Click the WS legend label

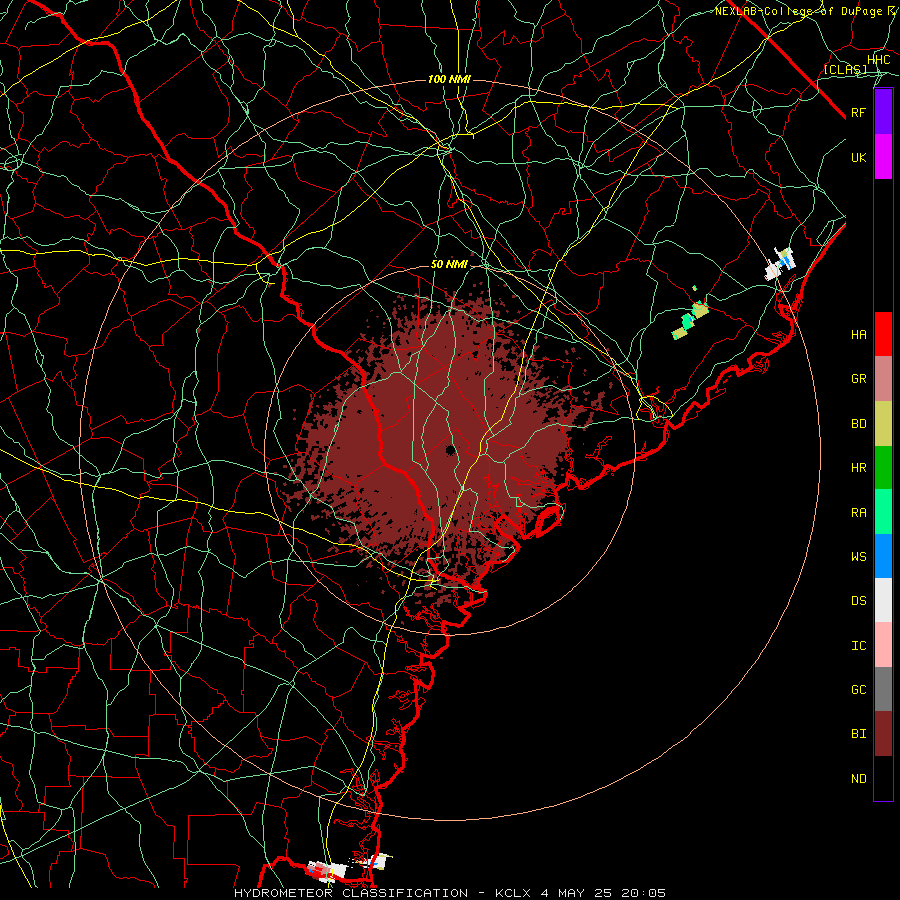[x=858, y=556]
